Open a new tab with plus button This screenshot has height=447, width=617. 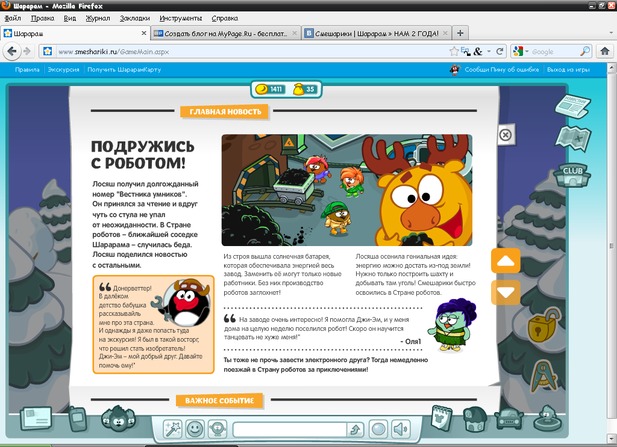pyautogui.click(x=460, y=33)
